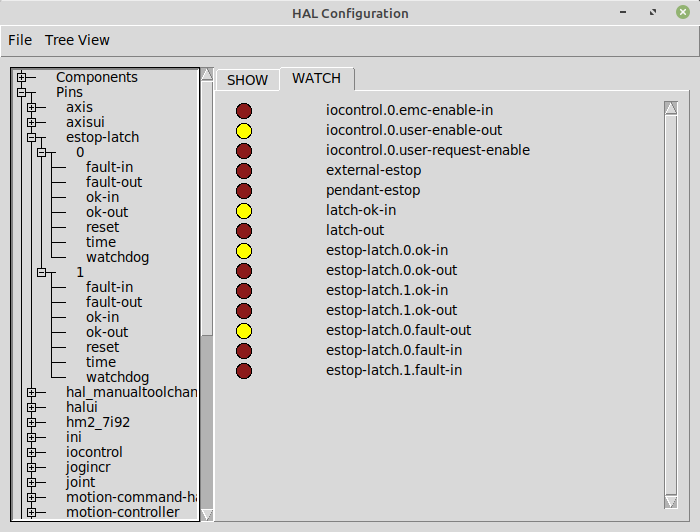Open the File menu
This screenshot has width=700, height=532.
(20, 40)
